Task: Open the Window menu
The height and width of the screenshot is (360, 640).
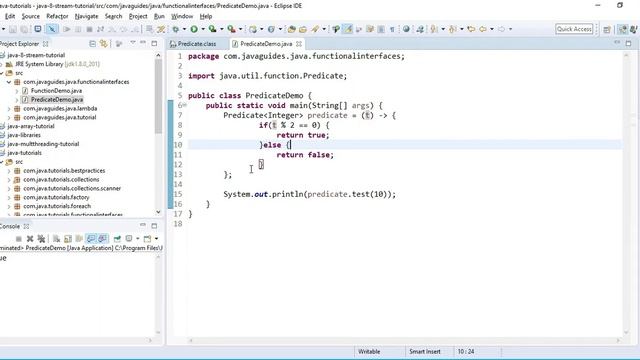Action: tap(182, 16)
